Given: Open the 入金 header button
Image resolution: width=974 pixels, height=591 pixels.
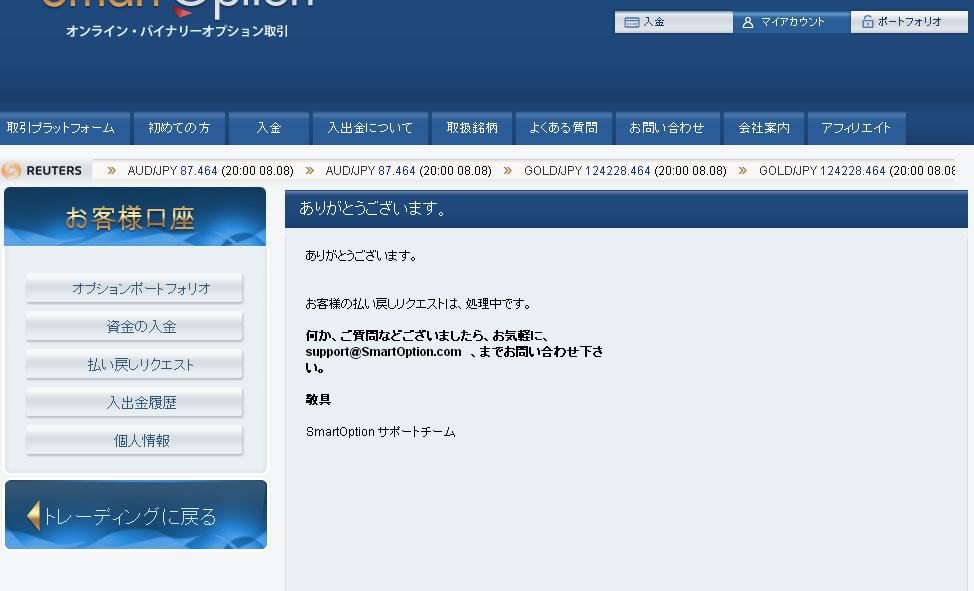Looking at the screenshot, I should [x=673, y=22].
